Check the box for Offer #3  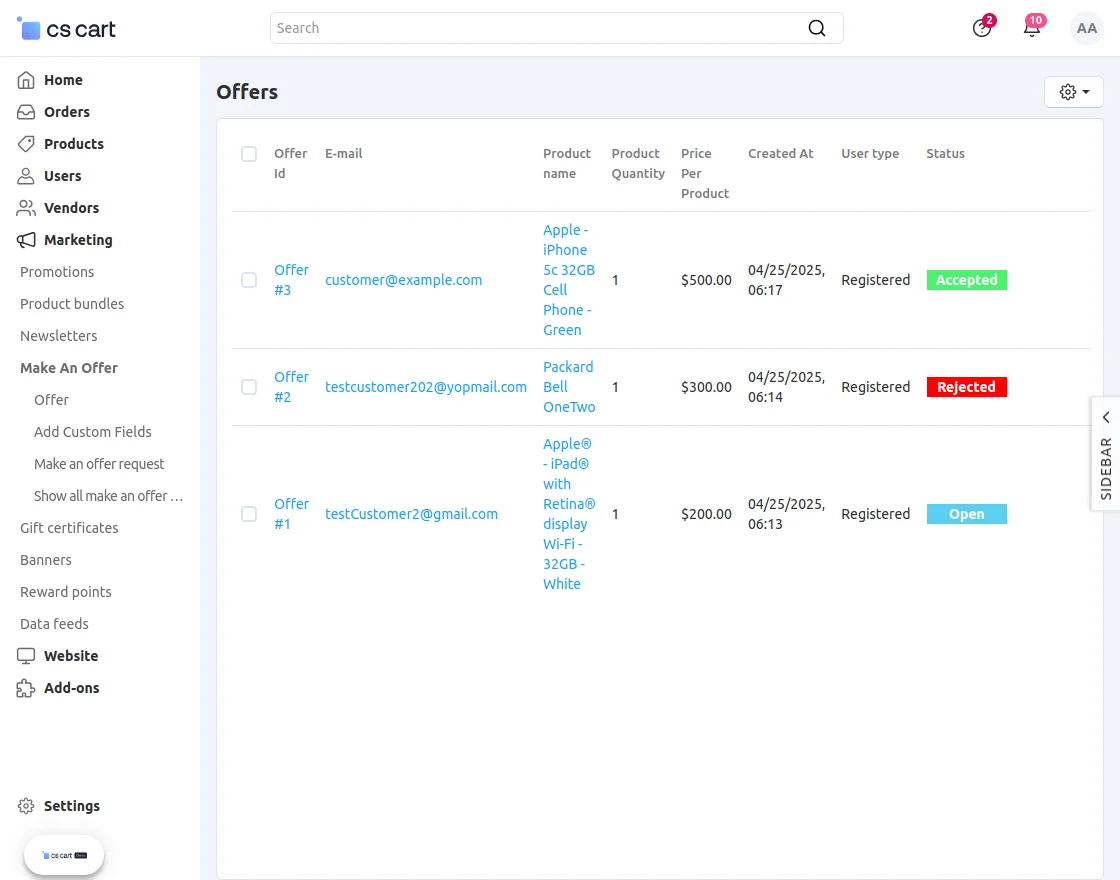pyautogui.click(x=249, y=280)
